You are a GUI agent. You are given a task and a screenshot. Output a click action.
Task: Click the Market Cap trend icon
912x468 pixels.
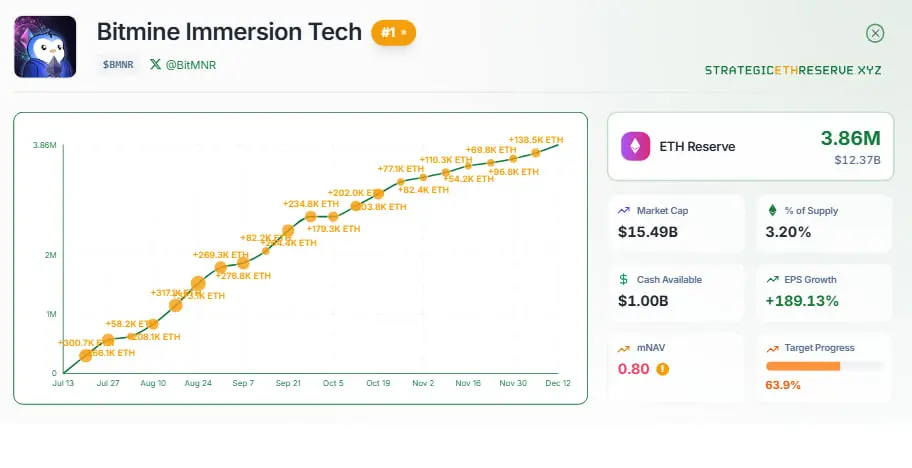[624, 211]
